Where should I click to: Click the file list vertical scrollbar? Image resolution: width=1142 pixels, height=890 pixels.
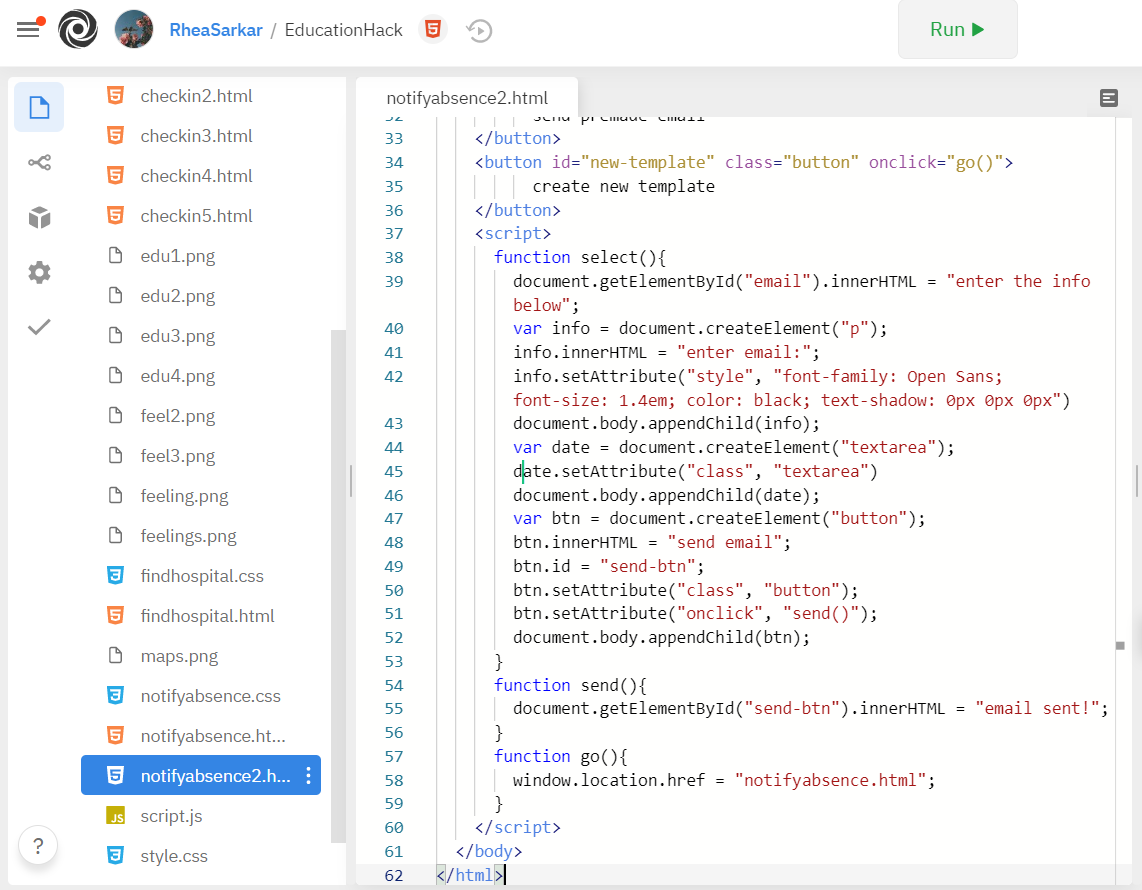coord(338,586)
